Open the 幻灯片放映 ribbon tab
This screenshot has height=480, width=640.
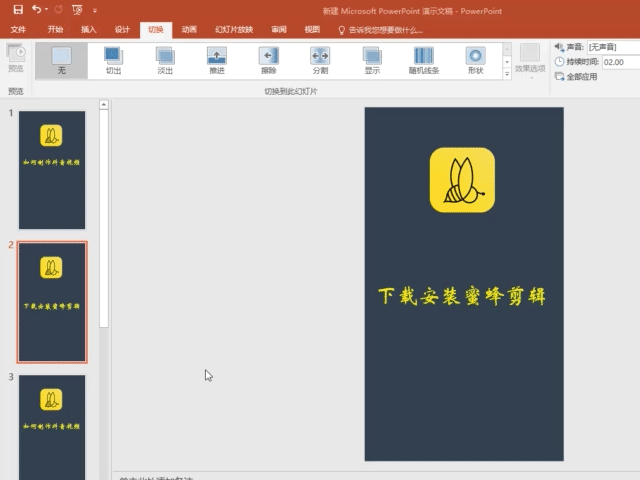click(234, 29)
